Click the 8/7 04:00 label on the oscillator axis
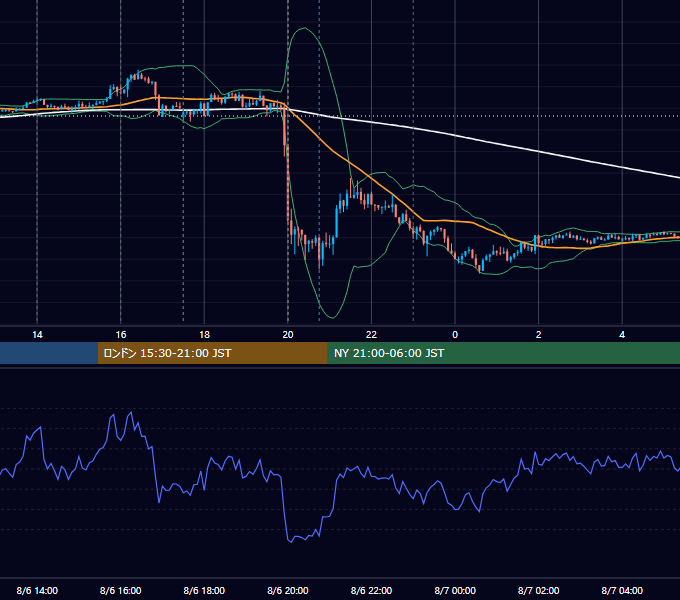 (622, 590)
